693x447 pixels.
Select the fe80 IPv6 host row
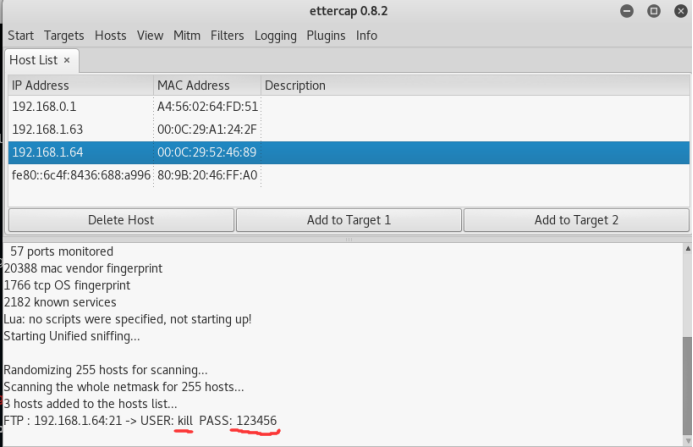80,175
